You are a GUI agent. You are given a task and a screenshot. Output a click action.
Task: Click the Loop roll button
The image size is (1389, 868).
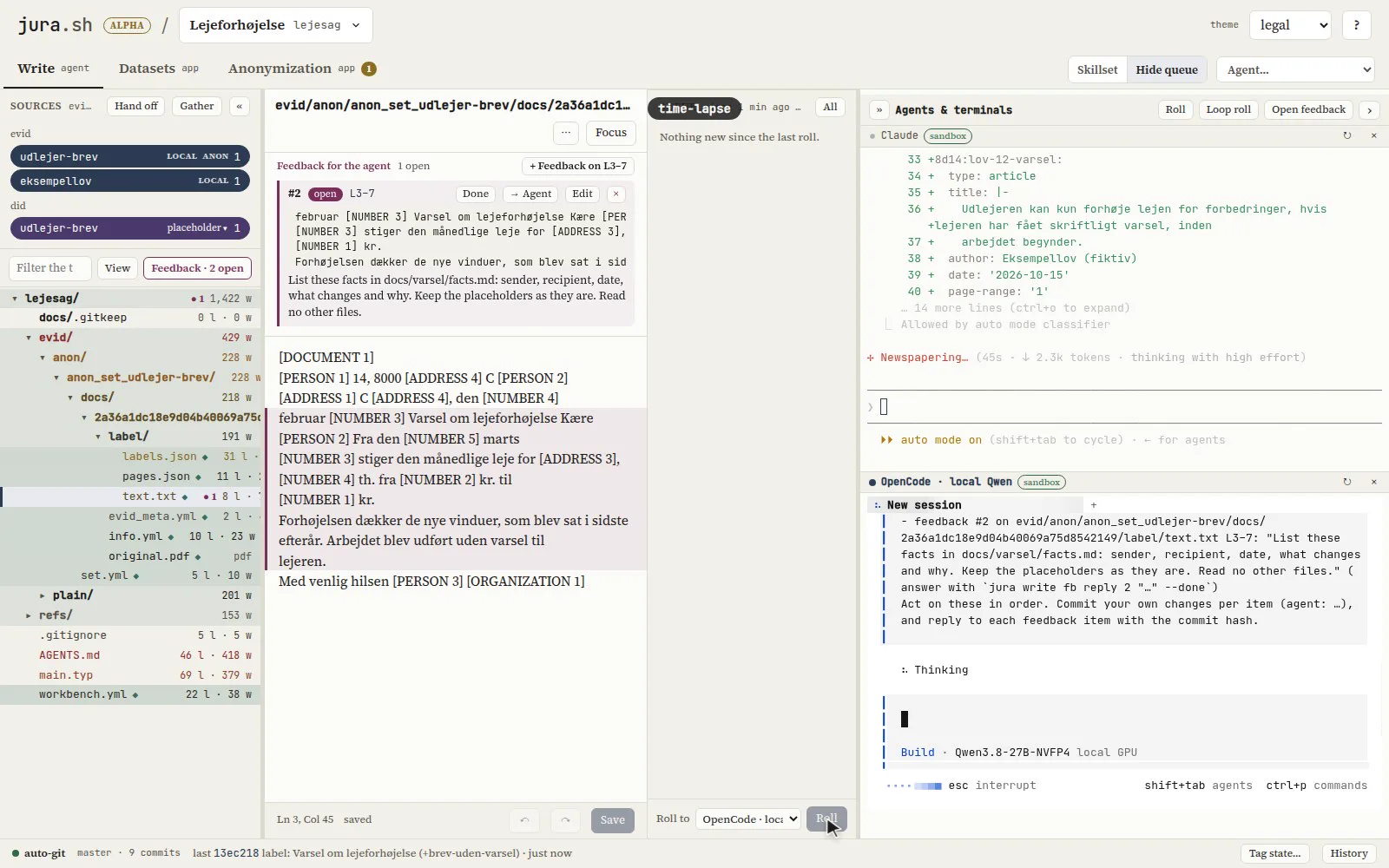(x=1228, y=109)
